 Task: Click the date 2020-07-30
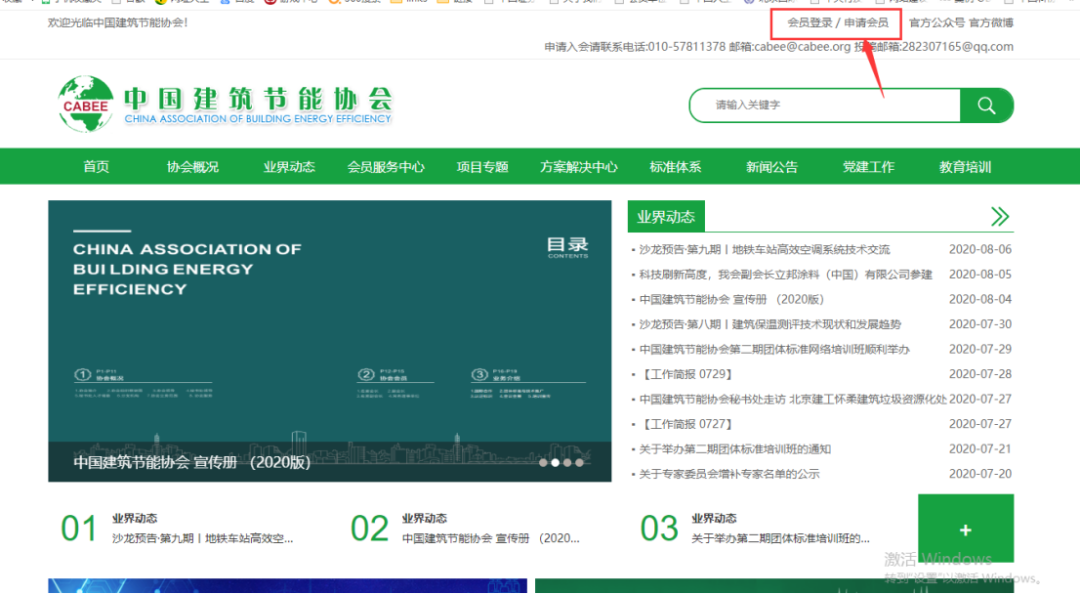pyautogui.click(x=980, y=324)
